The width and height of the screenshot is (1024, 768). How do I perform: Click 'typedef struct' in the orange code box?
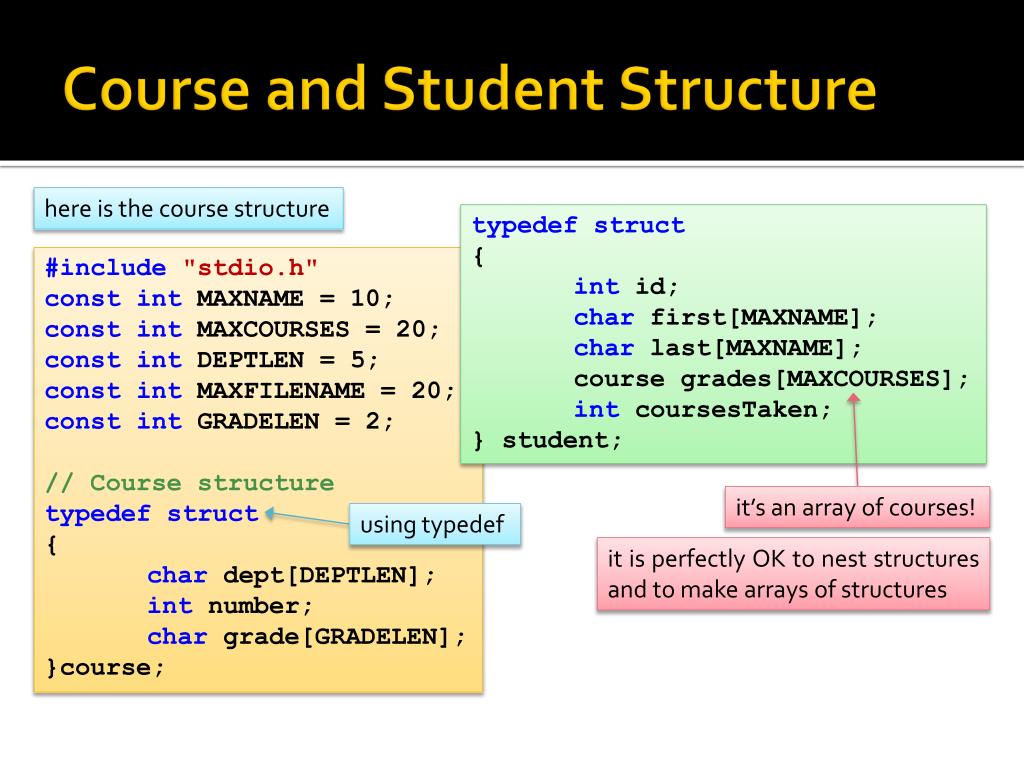pyautogui.click(x=152, y=513)
